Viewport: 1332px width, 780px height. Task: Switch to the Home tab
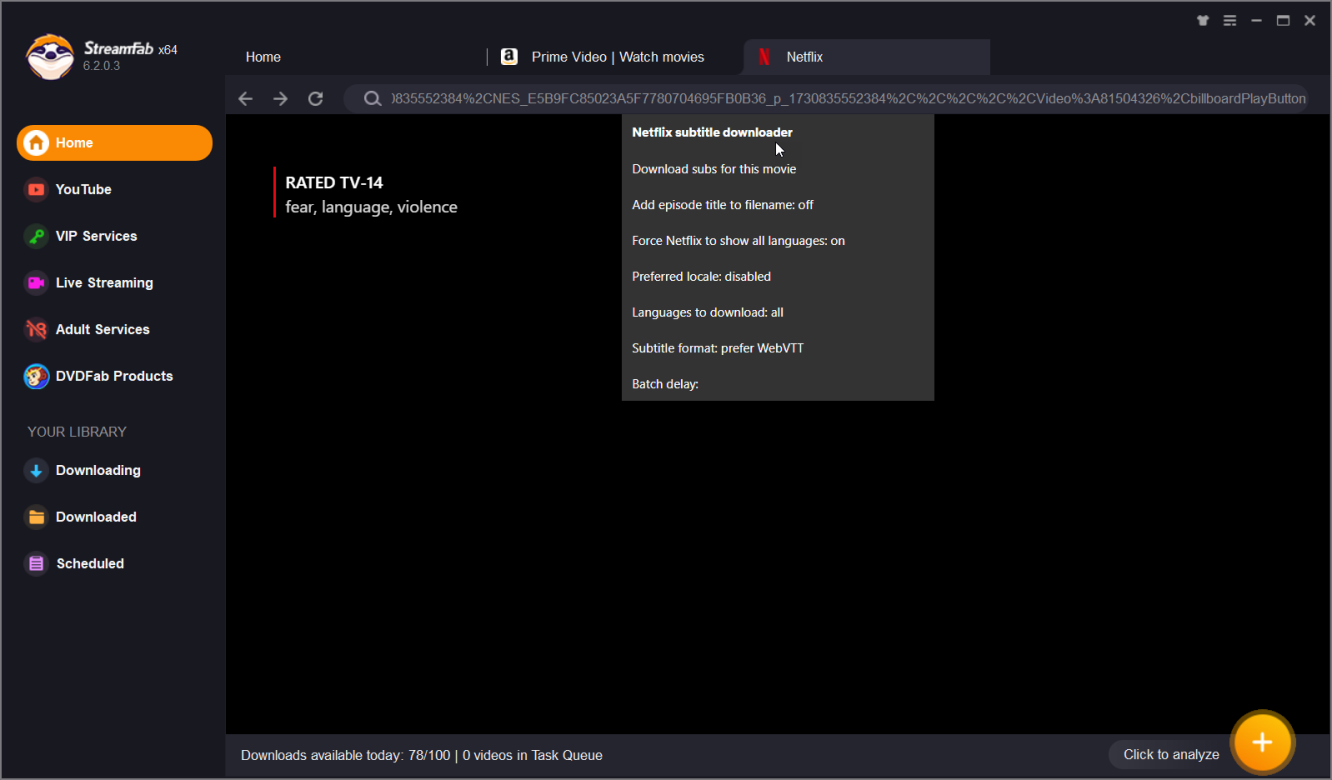click(x=263, y=57)
